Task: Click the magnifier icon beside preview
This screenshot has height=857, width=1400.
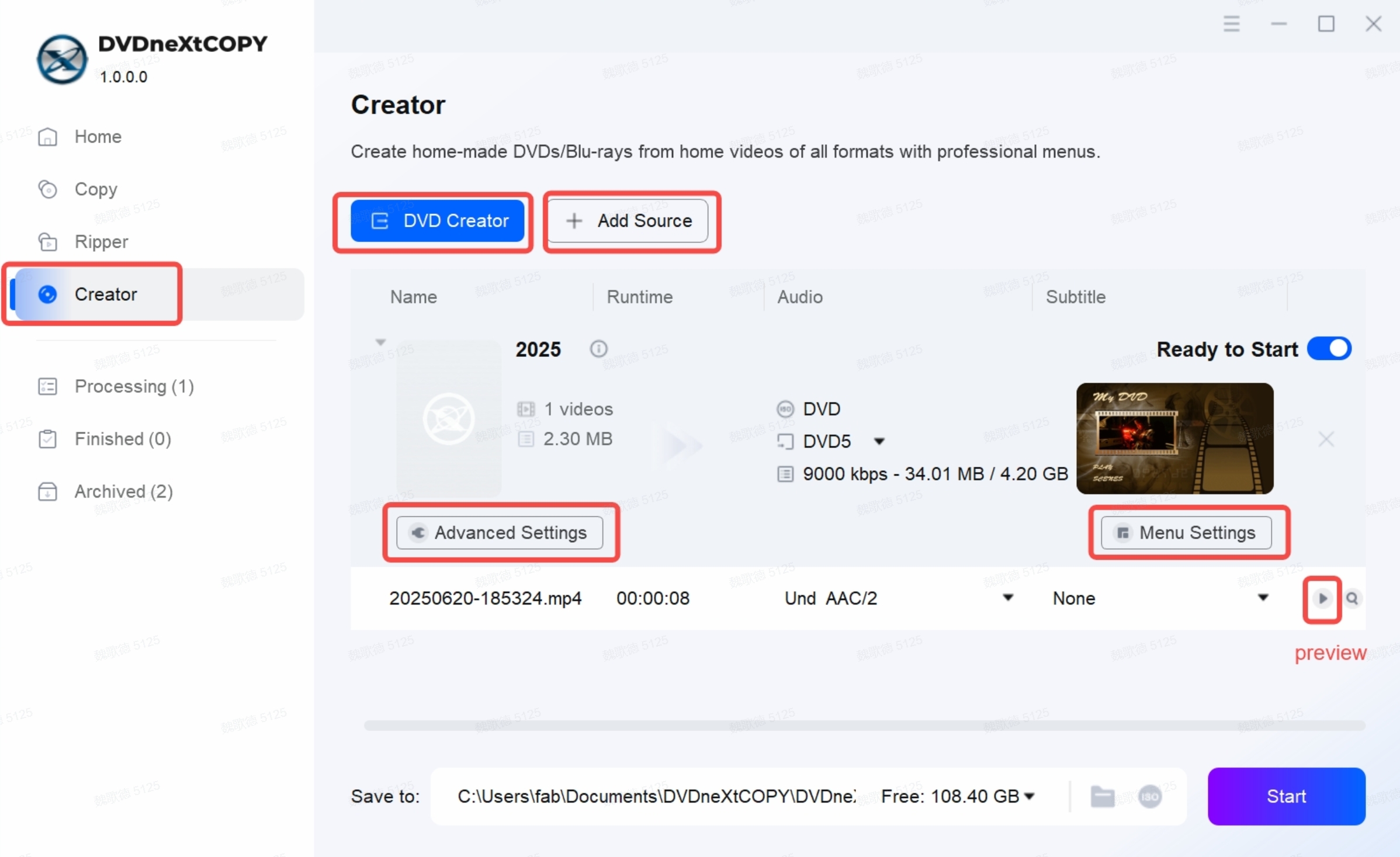Action: (x=1352, y=598)
